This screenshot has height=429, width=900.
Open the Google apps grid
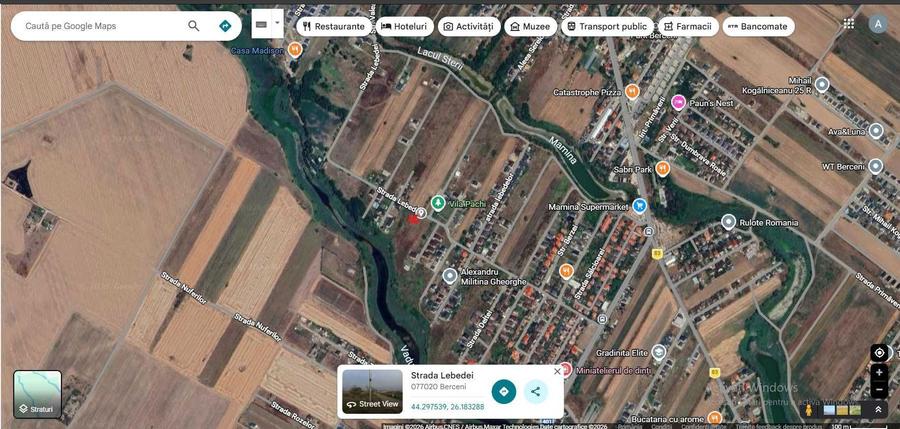click(848, 24)
